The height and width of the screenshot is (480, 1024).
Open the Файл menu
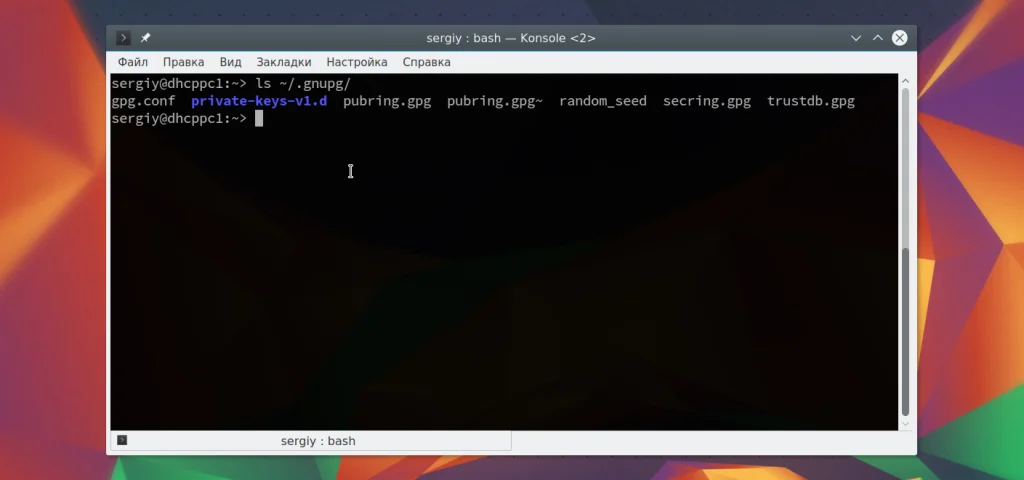(x=133, y=62)
